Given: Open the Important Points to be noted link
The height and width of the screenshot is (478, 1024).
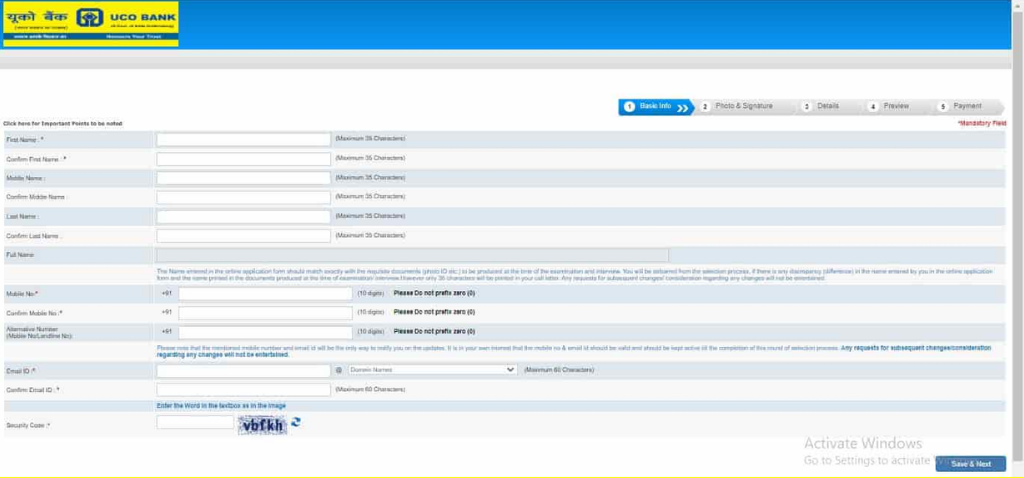Looking at the screenshot, I should (x=62, y=123).
